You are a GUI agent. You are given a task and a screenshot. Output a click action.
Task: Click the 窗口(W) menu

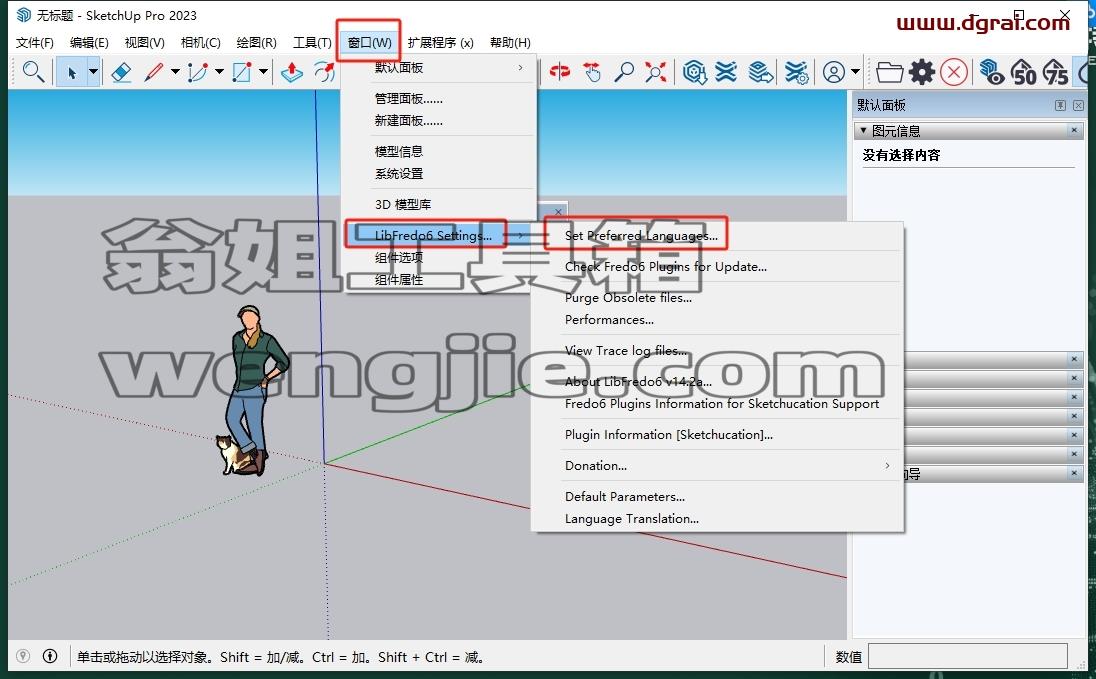point(369,43)
